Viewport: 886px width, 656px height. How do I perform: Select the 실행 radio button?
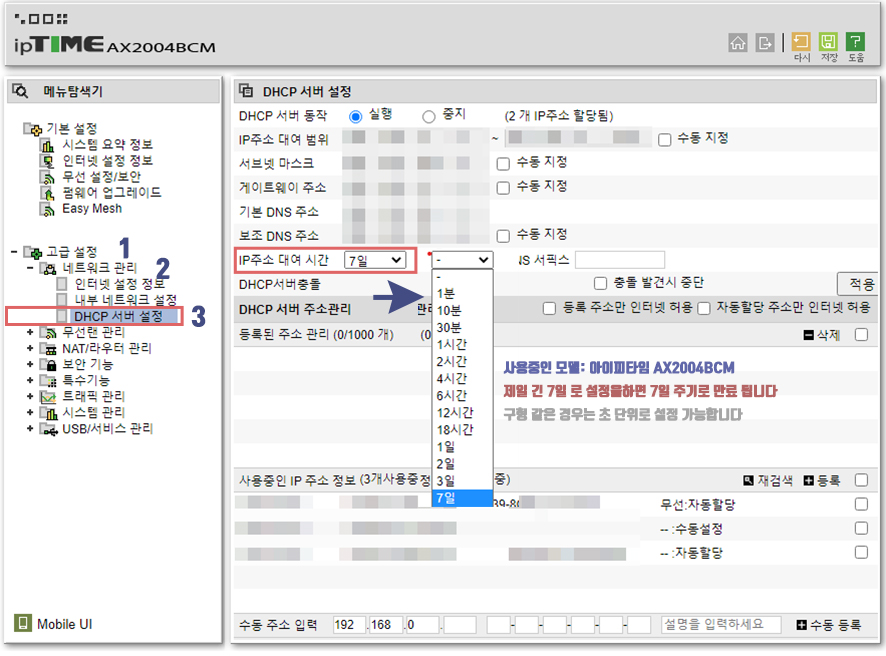pyautogui.click(x=355, y=116)
